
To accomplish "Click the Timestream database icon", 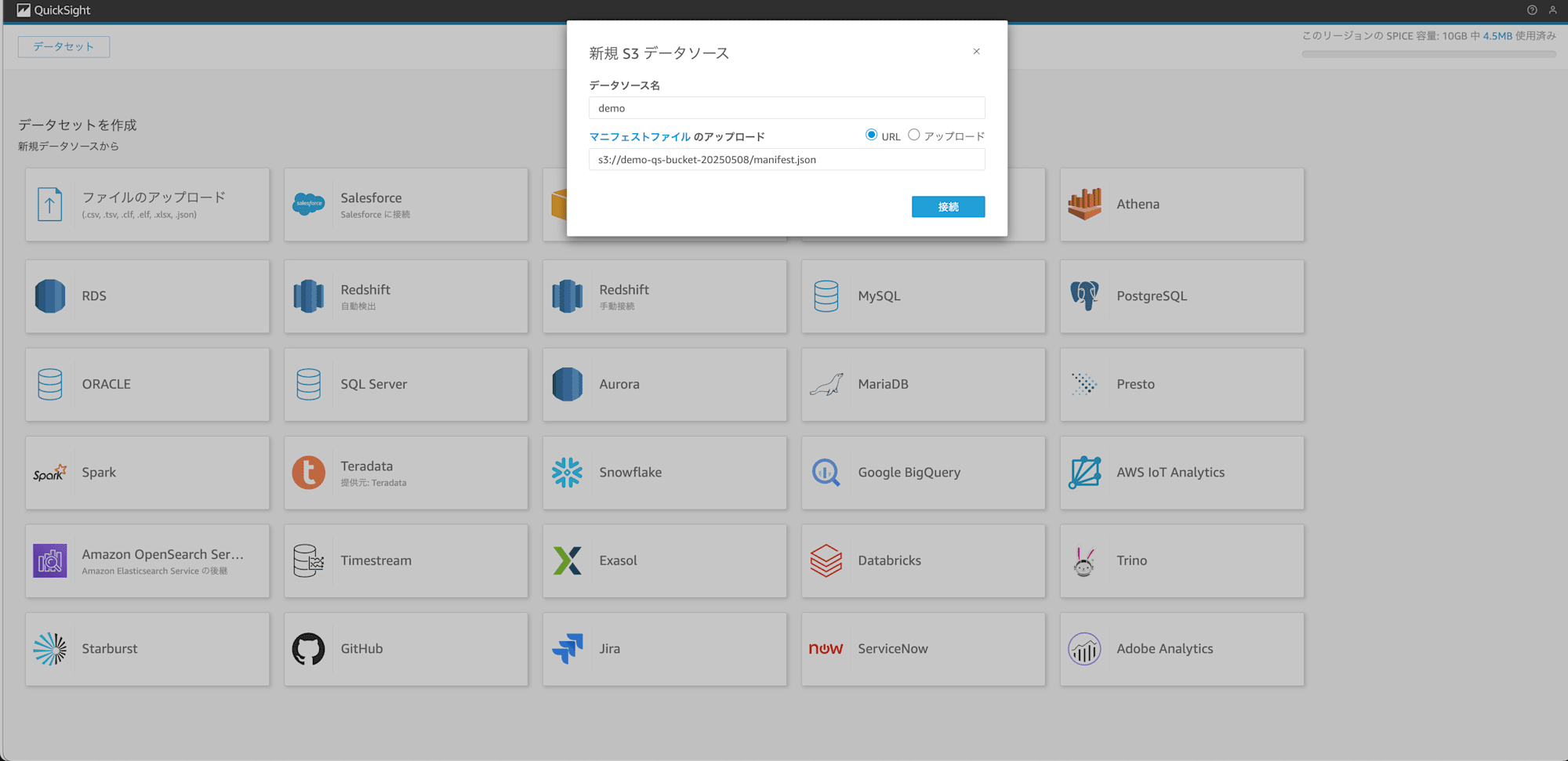I will [308, 561].
